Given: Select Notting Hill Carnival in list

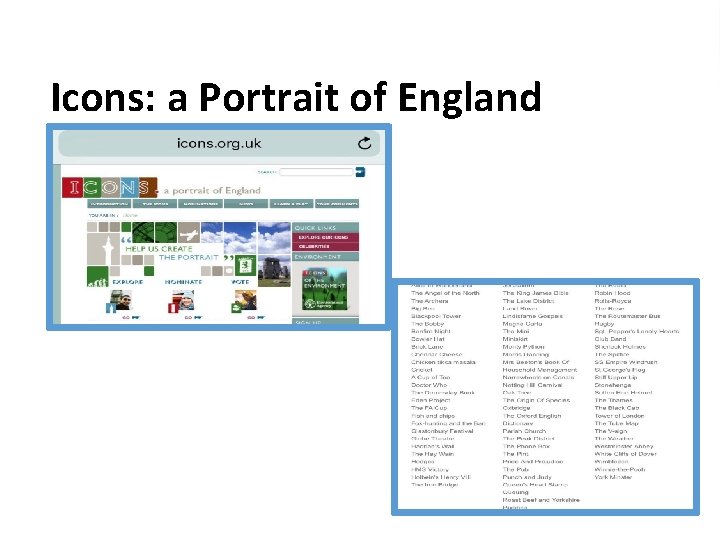Looking at the screenshot, I should click(x=532, y=385).
